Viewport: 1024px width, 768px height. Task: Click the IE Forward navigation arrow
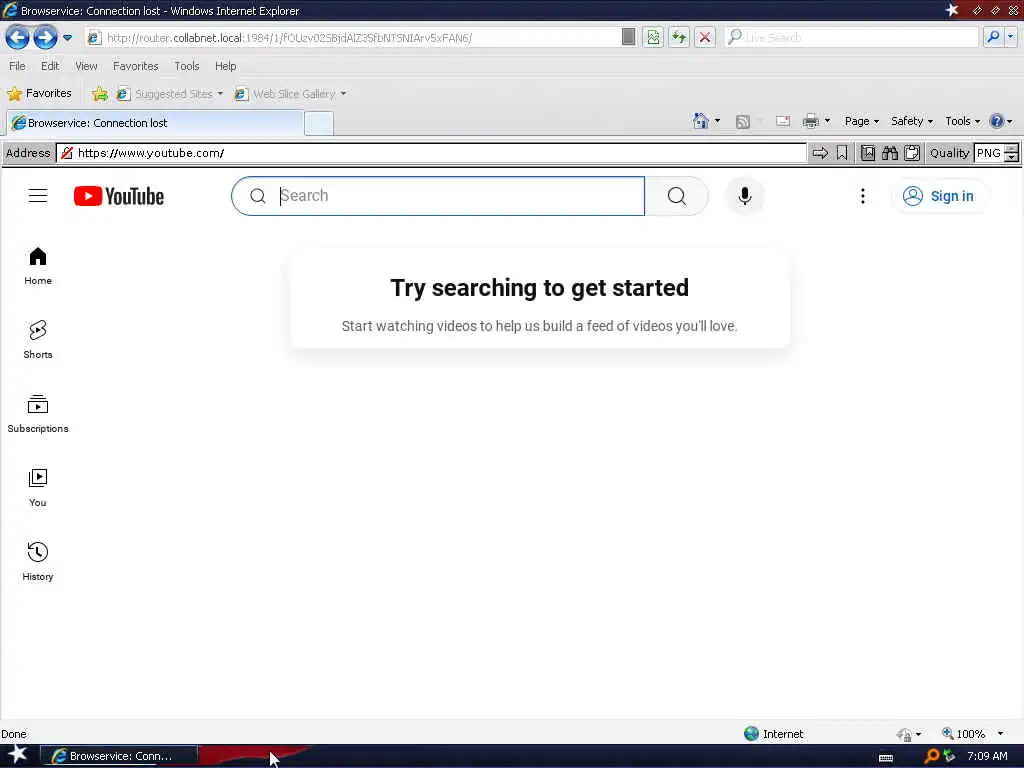(45, 37)
